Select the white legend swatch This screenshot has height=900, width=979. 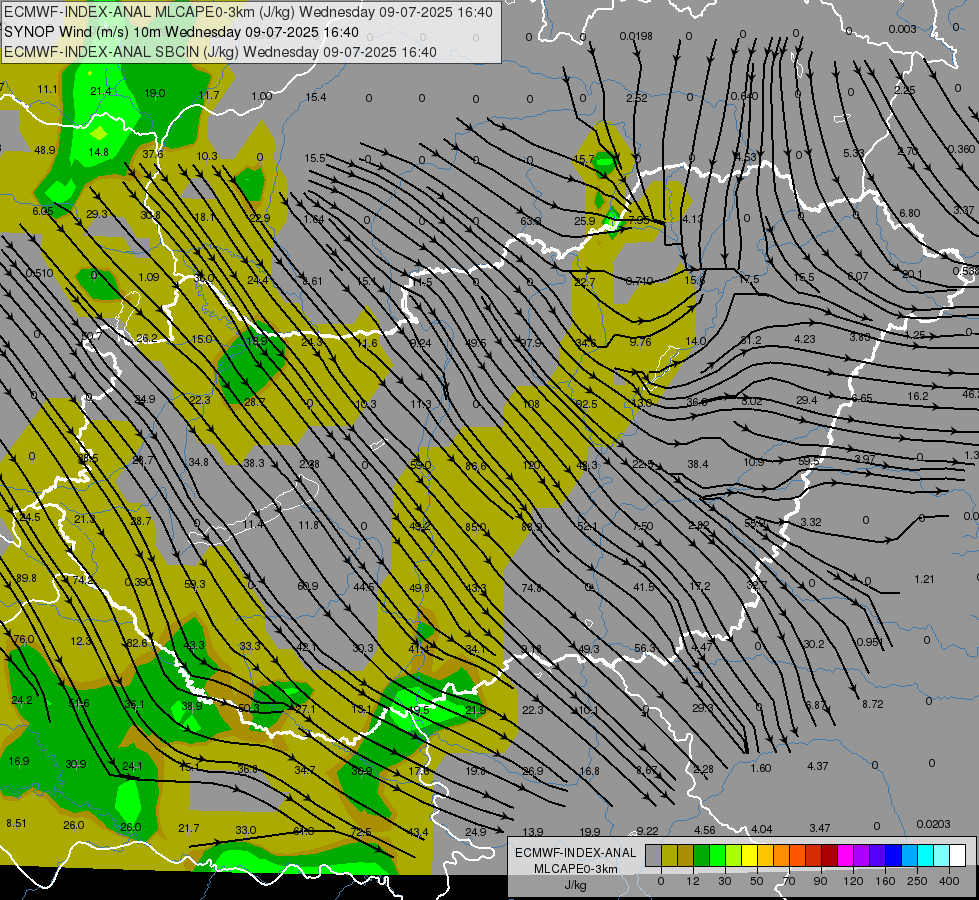tap(958, 855)
